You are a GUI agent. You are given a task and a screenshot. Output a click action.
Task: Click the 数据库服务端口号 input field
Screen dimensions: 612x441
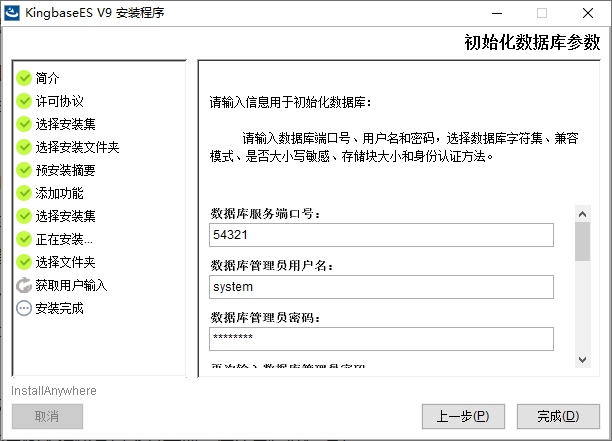pos(382,235)
